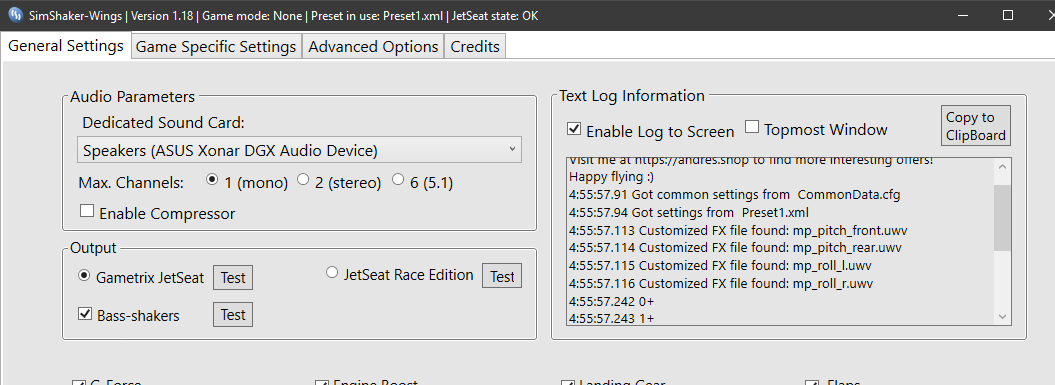The width and height of the screenshot is (1055, 385).
Task: Click the log scrollbar thumb
Action: pyautogui.click(x=1002, y=217)
